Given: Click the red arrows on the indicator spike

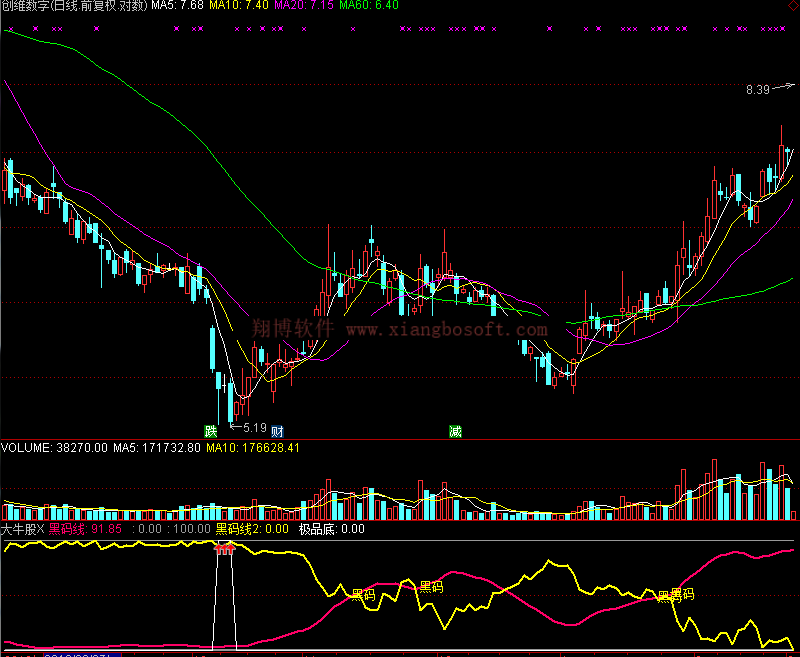Looking at the screenshot, I should tap(224, 549).
